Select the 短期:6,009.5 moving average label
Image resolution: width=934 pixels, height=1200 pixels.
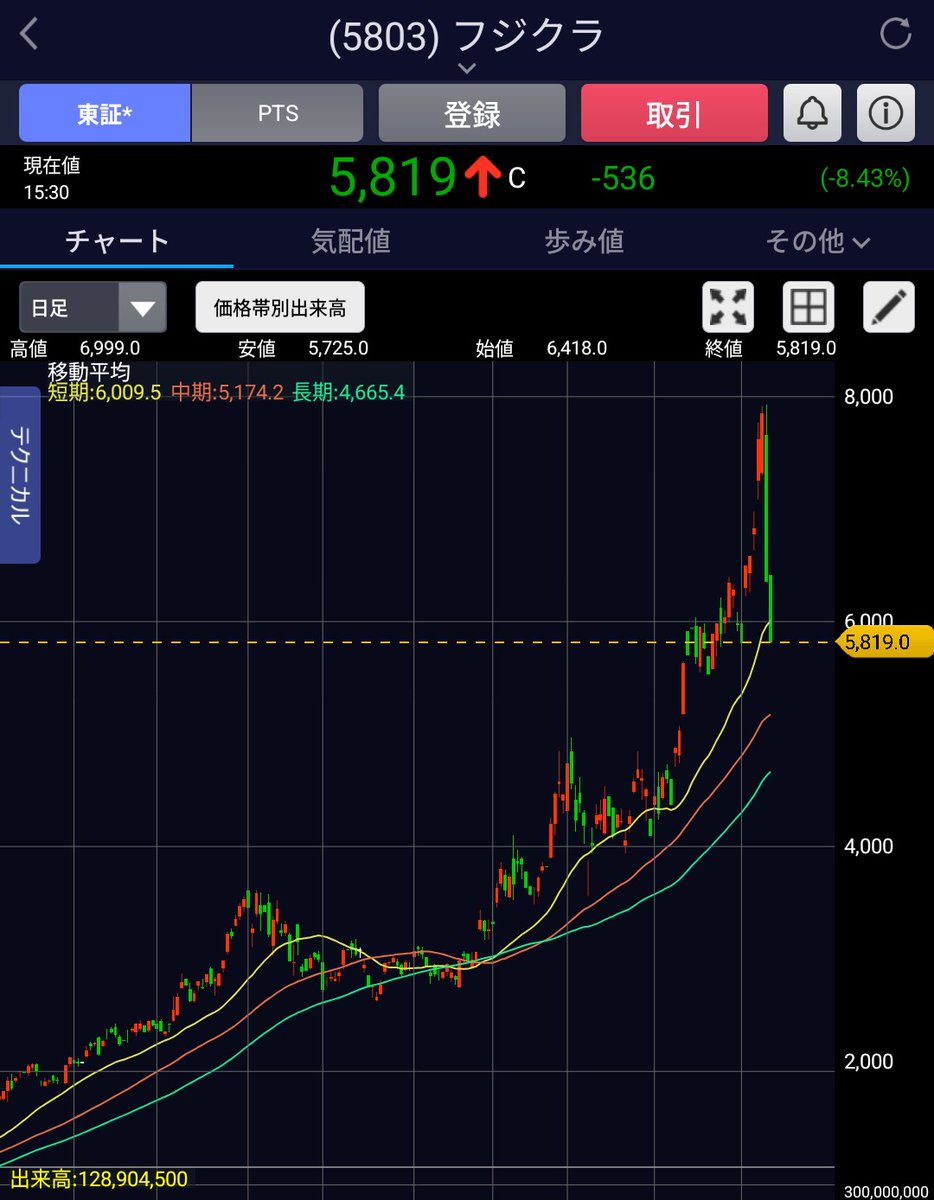(x=104, y=392)
